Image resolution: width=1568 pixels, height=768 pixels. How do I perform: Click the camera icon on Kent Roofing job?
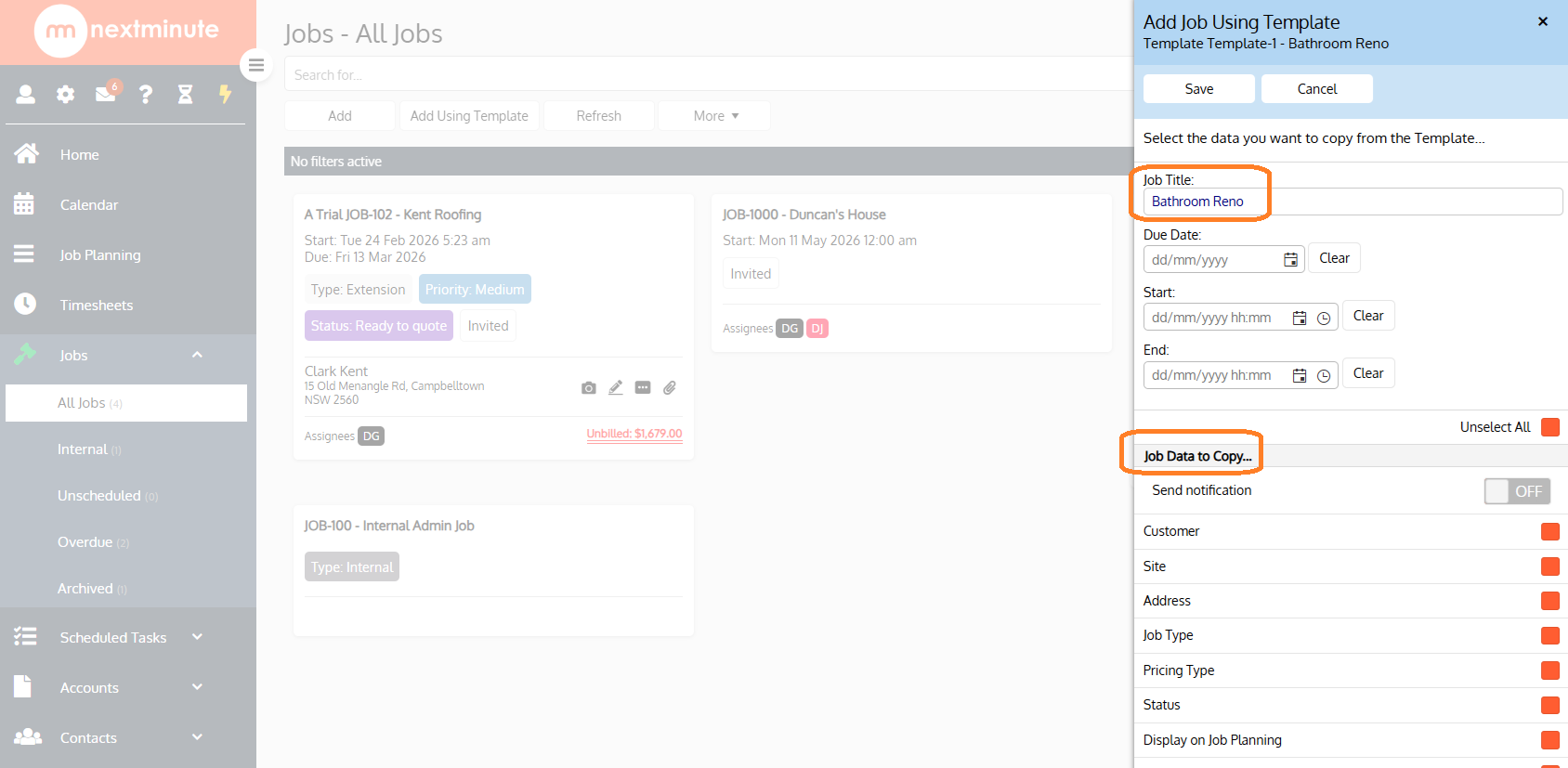[589, 388]
